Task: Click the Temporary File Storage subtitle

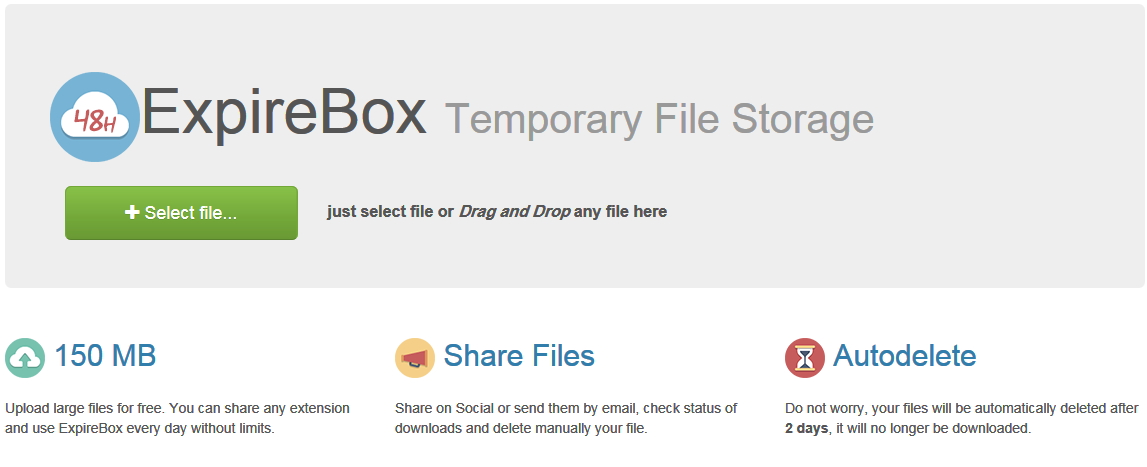Action: click(659, 120)
